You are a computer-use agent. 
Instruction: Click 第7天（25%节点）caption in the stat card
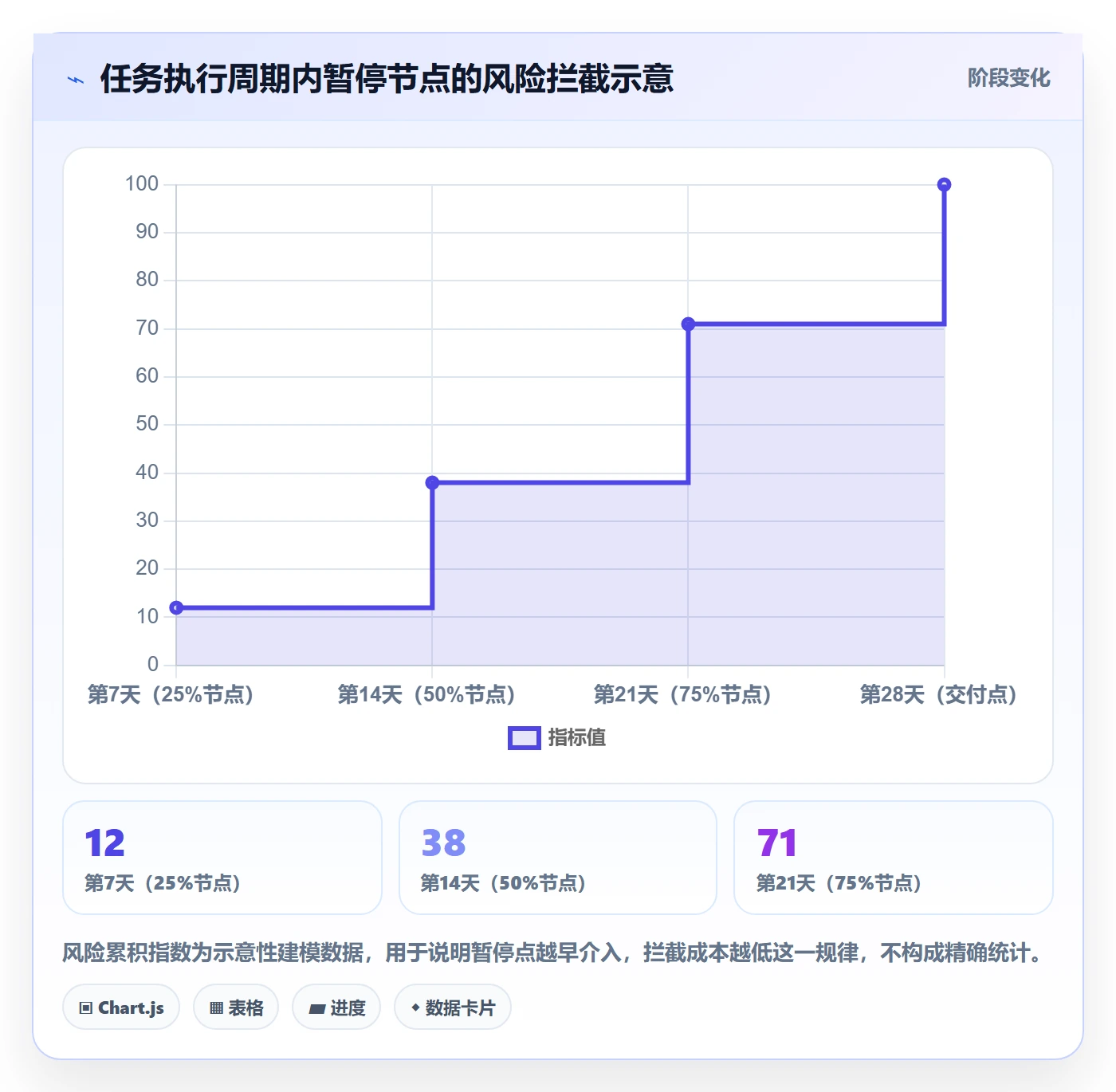163,883
